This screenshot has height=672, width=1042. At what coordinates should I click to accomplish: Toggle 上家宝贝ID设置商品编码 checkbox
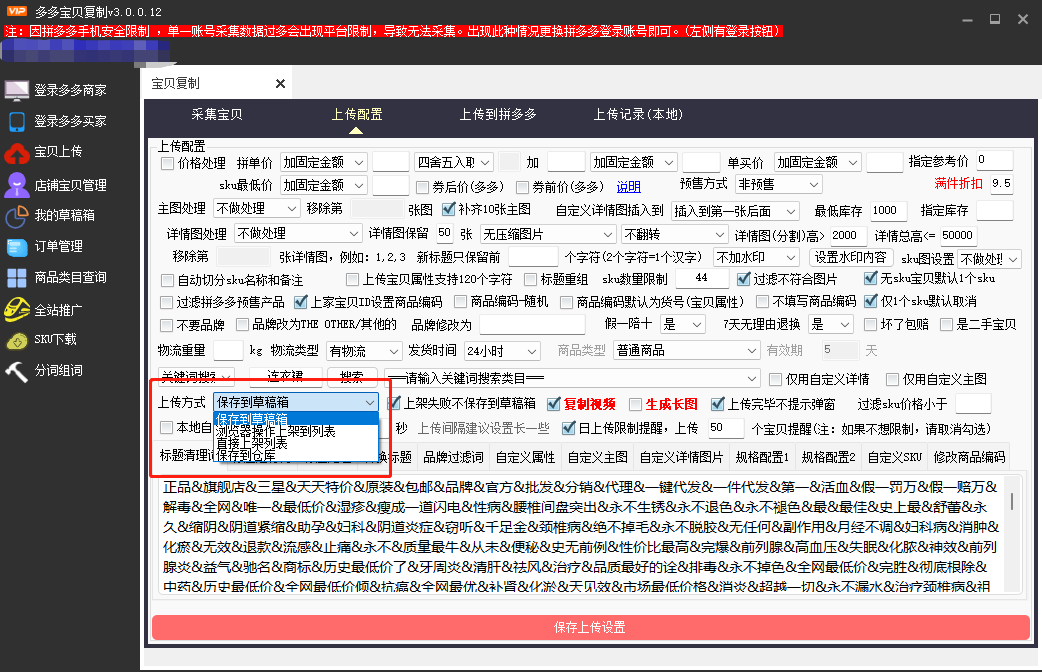point(300,302)
